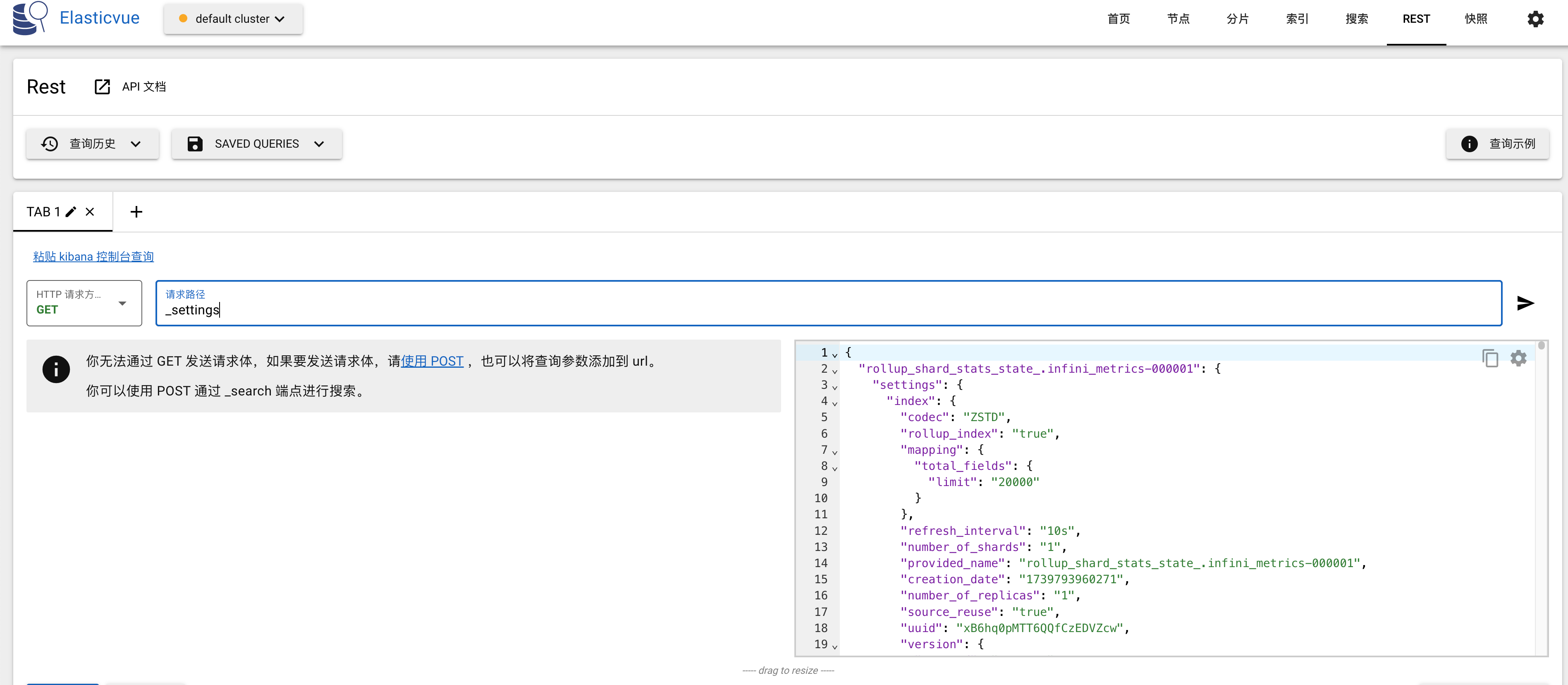The image size is (1568, 685).
Task: Collapse the mapping block fold arrow
Action: pos(834,451)
